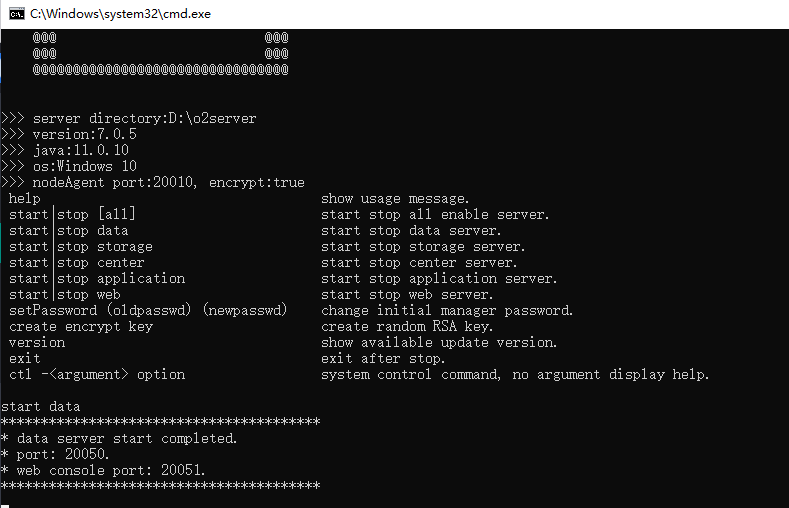Click the C:\Windows\system32\cmd.exe title text

click(120, 14)
